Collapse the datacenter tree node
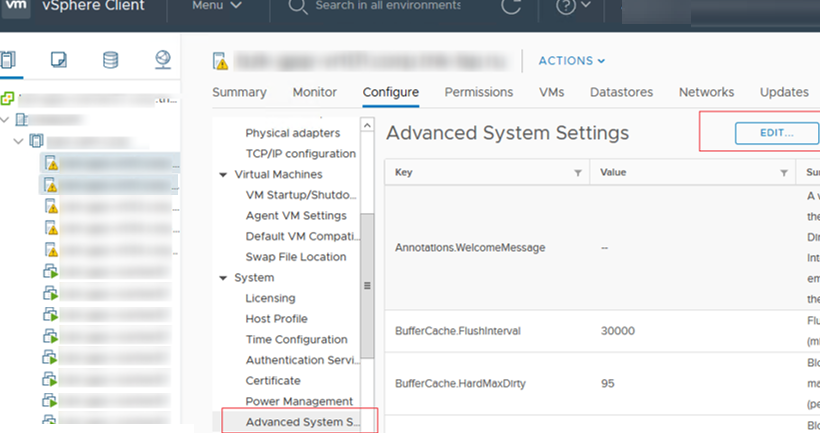Screen dimensions: 820x433 (5, 120)
